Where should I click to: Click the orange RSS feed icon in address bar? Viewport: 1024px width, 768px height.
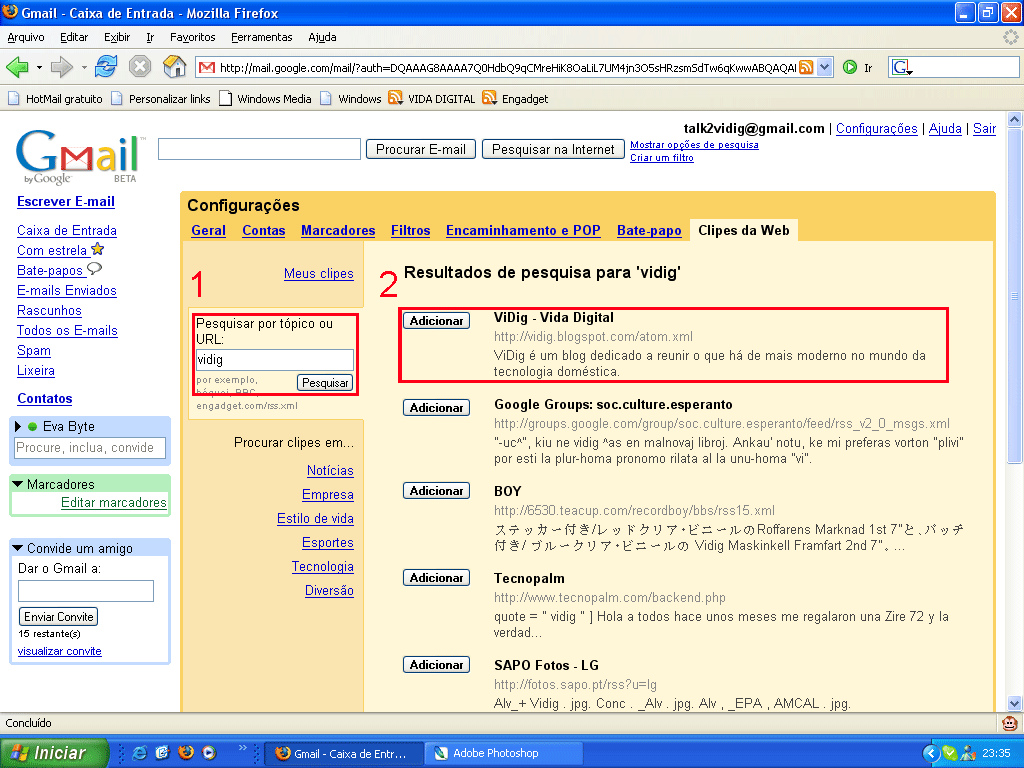tap(807, 67)
